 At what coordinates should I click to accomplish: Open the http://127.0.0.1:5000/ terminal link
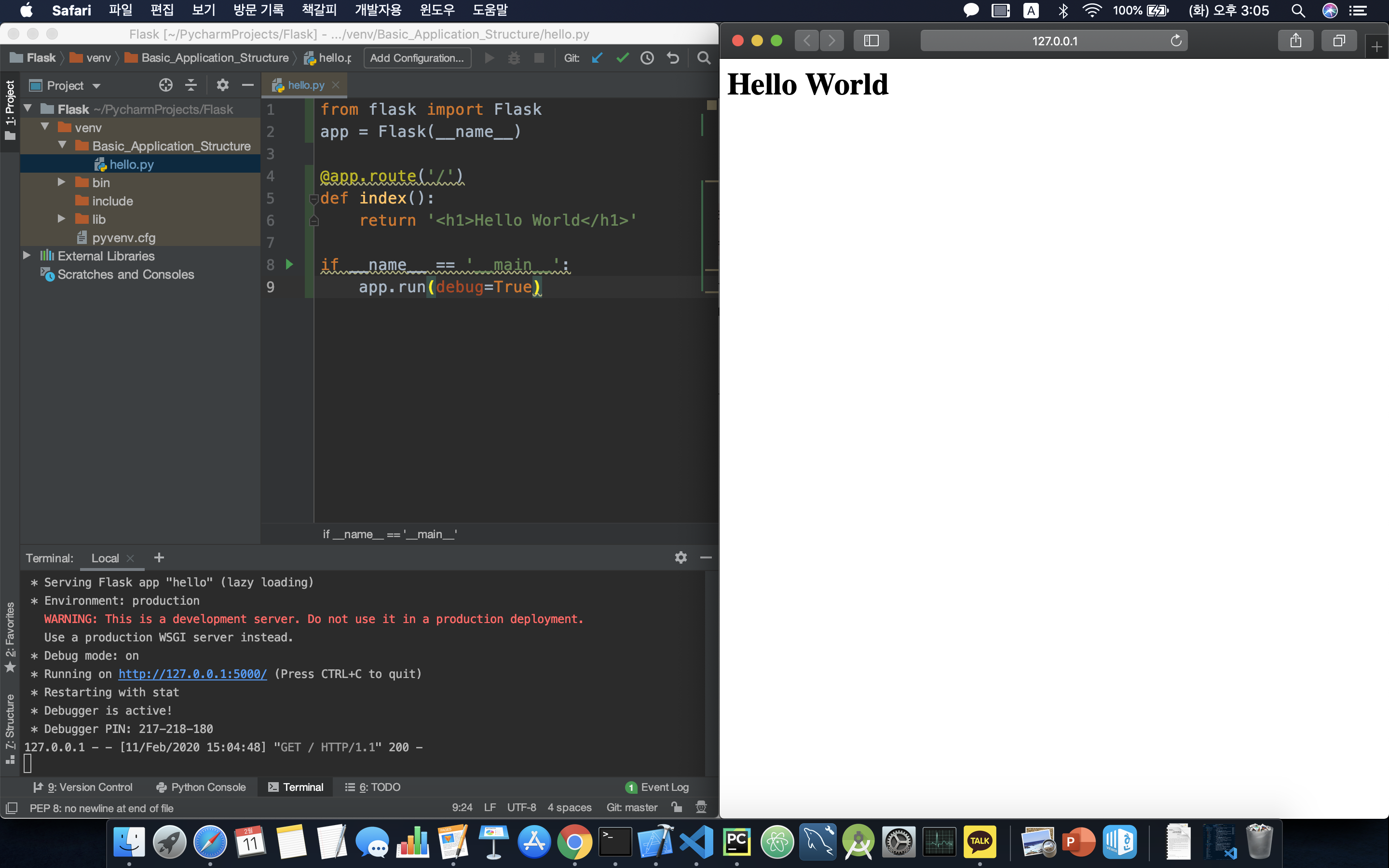pos(192,674)
